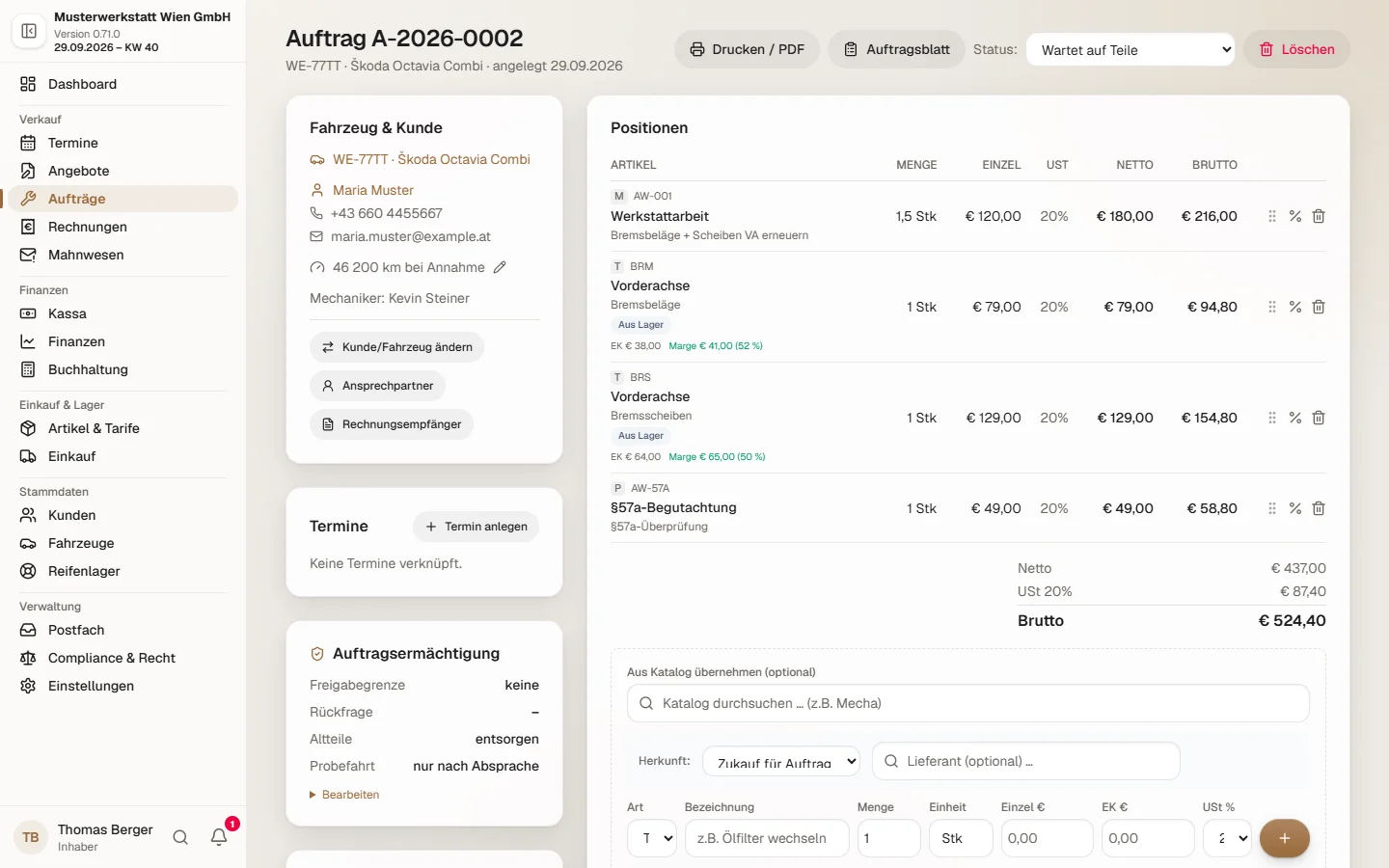Click Termin anlegen
Viewport: 1389px width, 868px height.
(x=477, y=527)
